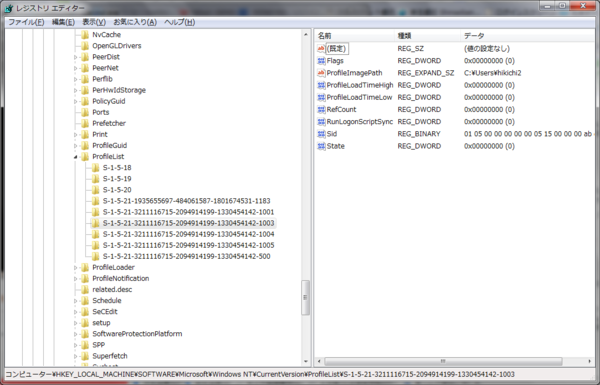Select the setup key

tap(101, 323)
